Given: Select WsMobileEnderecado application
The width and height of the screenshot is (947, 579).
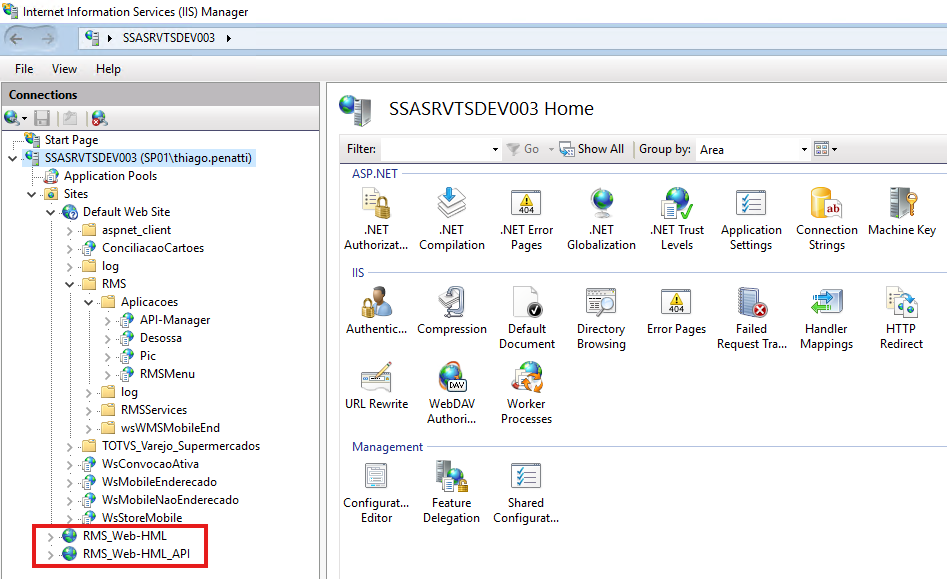Looking at the screenshot, I should tap(159, 482).
